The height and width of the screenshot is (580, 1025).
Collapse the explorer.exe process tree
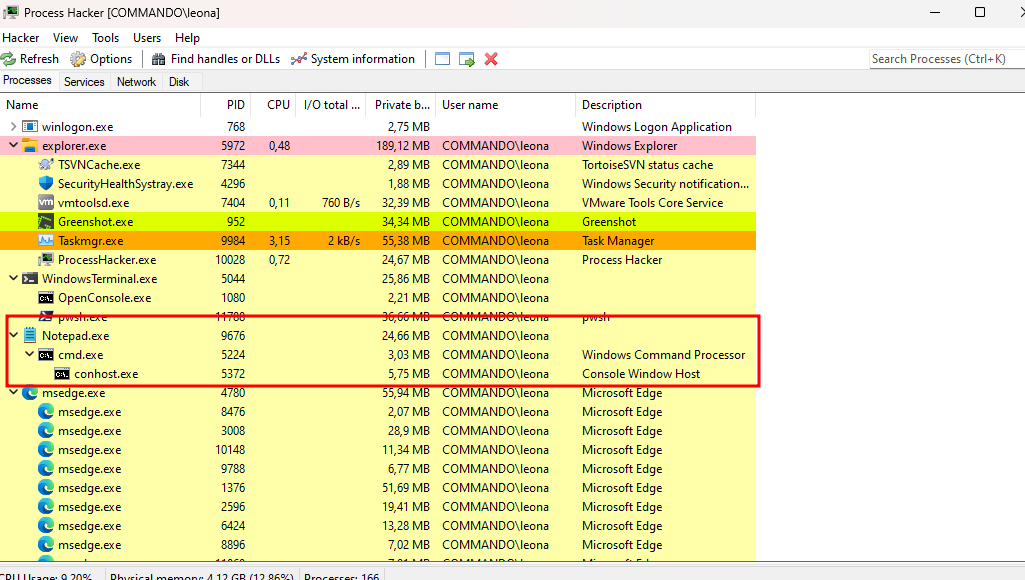click(13, 146)
